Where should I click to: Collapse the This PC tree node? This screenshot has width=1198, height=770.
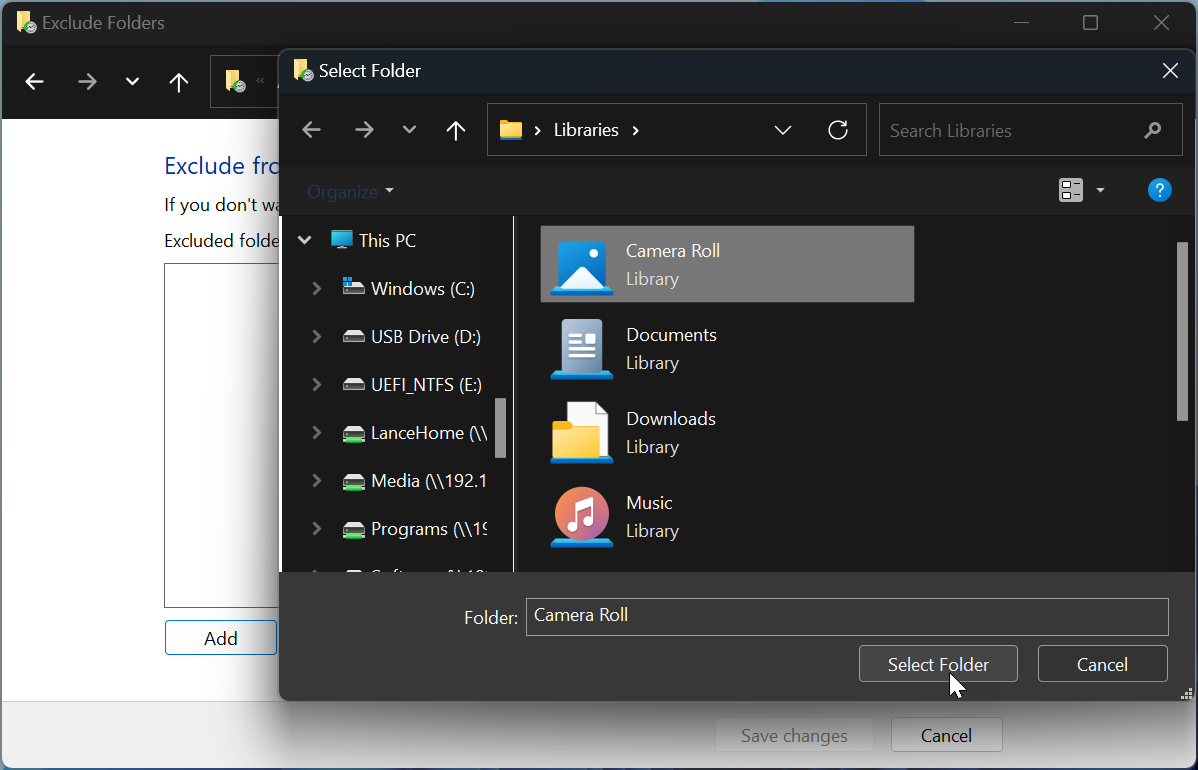pyautogui.click(x=304, y=240)
